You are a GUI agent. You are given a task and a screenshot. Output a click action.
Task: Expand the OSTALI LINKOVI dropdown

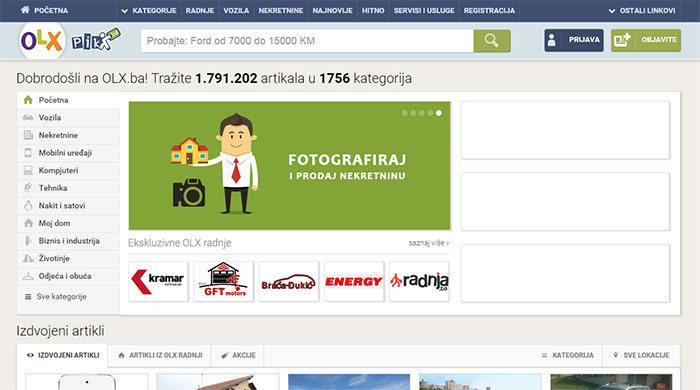pos(642,11)
